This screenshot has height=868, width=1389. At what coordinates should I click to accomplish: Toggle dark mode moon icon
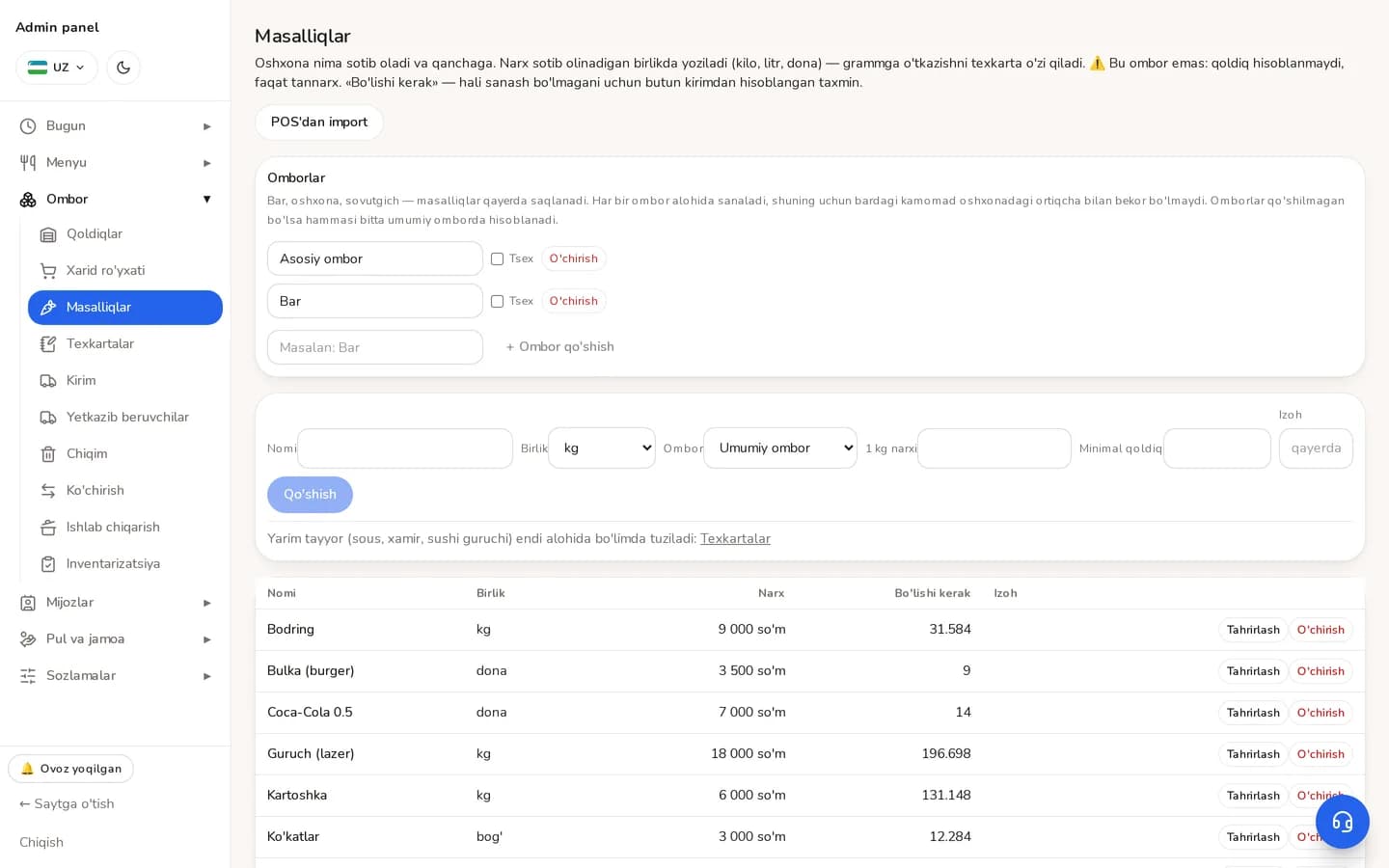pos(123,68)
